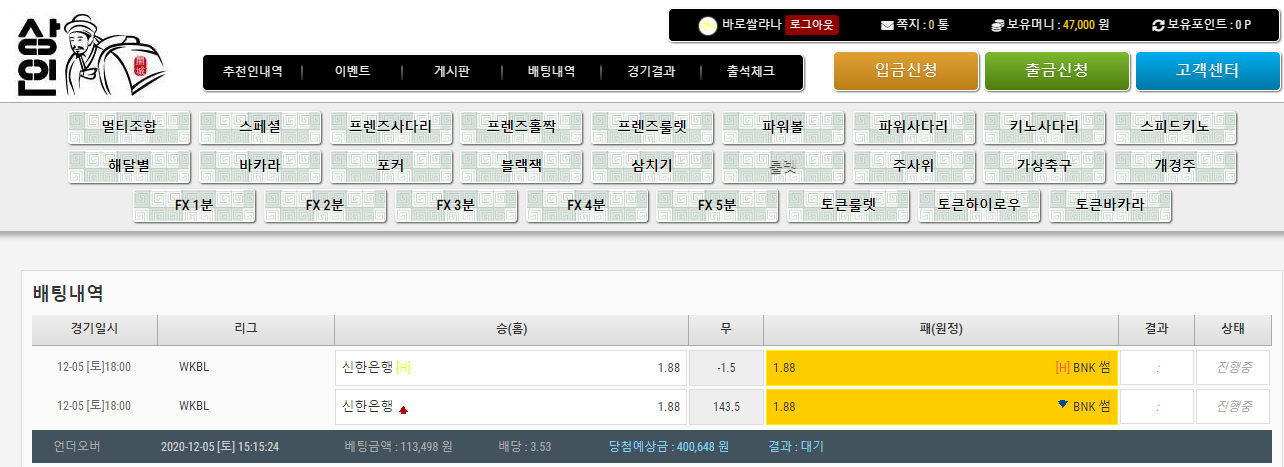1284x467 pixels.
Task: Select the 멀티조합 game category
Action: tap(129, 127)
